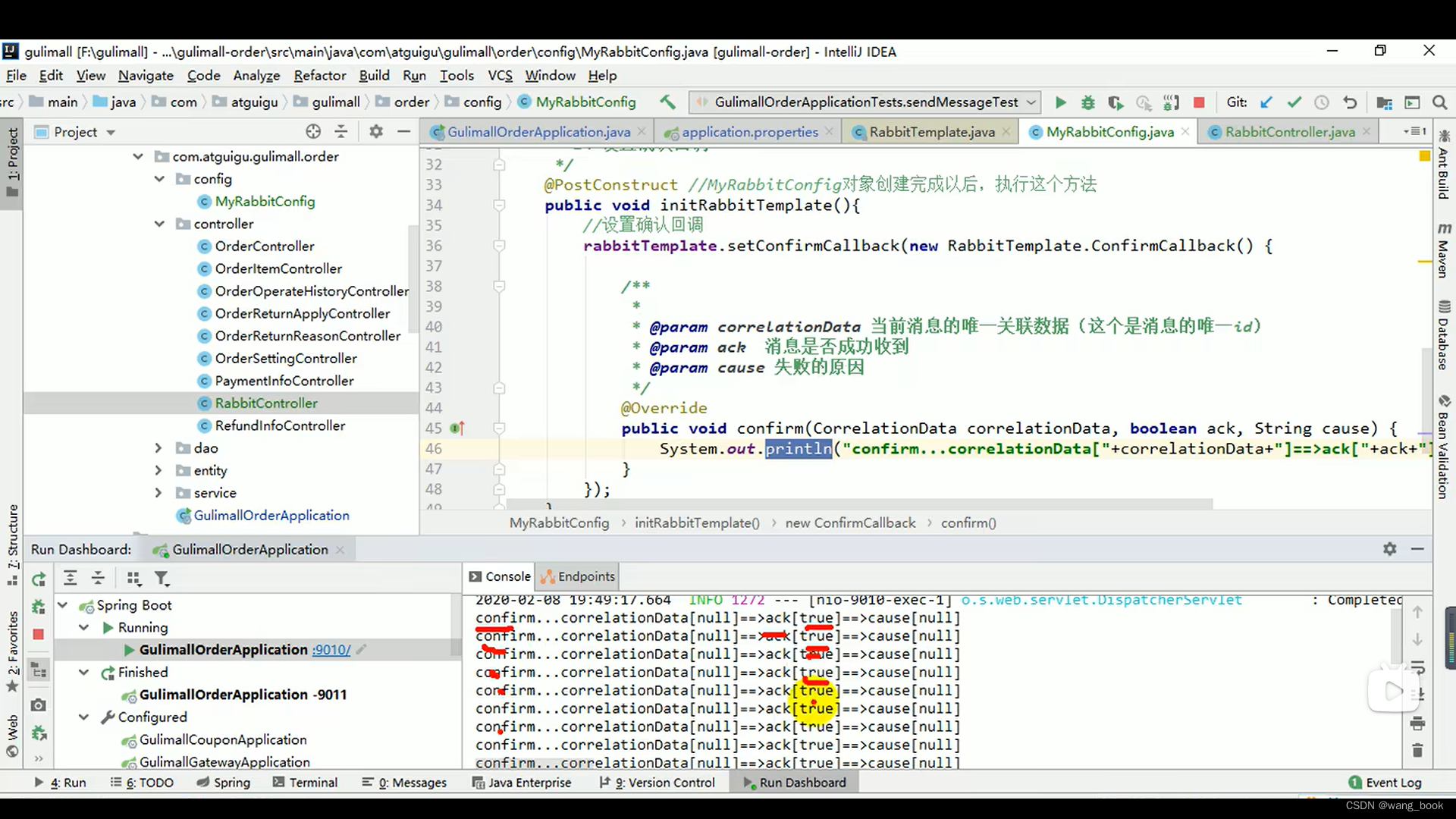Fold method at line 34 gutter
Viewport: 1456px width, 819px height.
(499, 206)
